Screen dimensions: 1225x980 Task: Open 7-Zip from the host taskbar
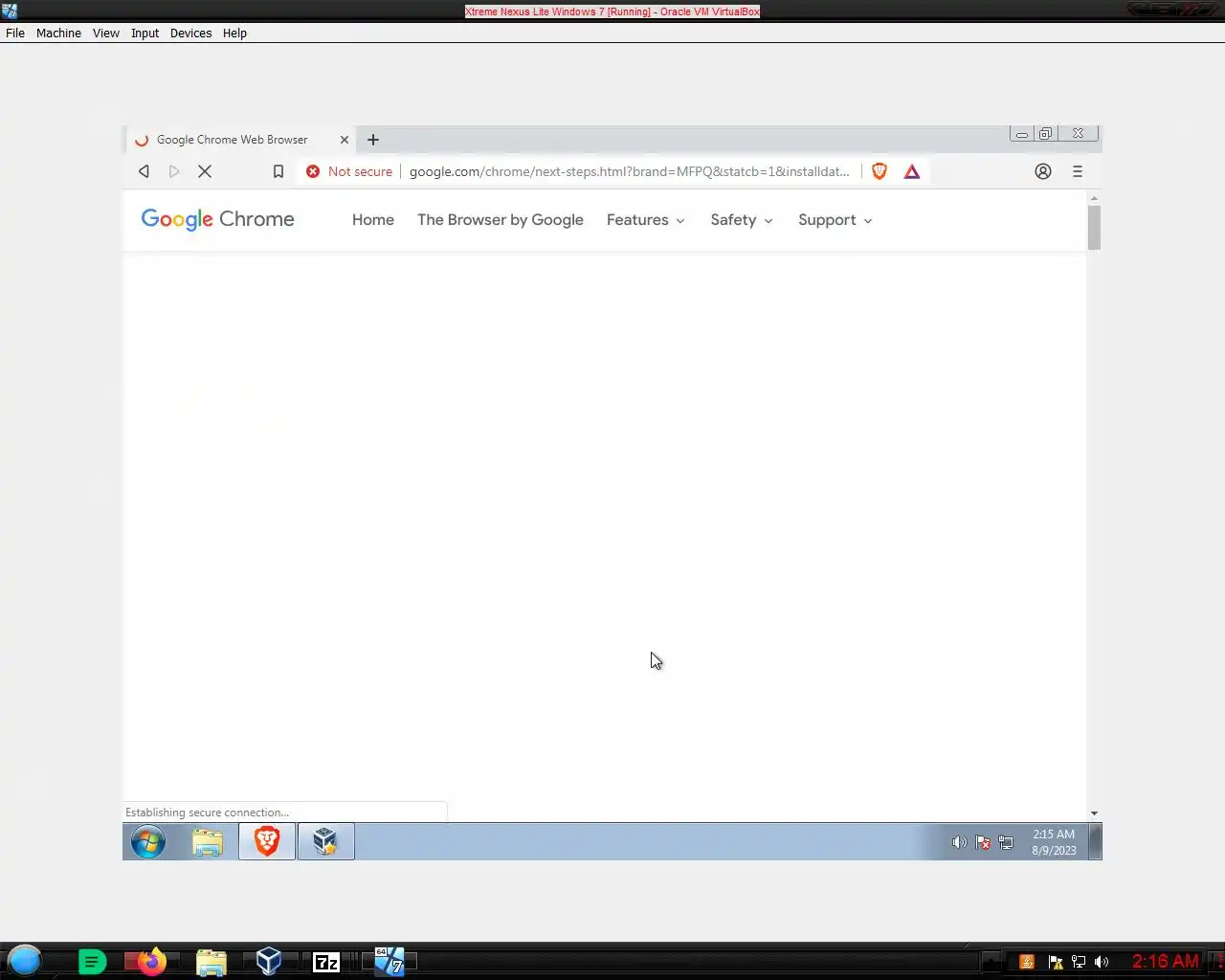(326, 962)
